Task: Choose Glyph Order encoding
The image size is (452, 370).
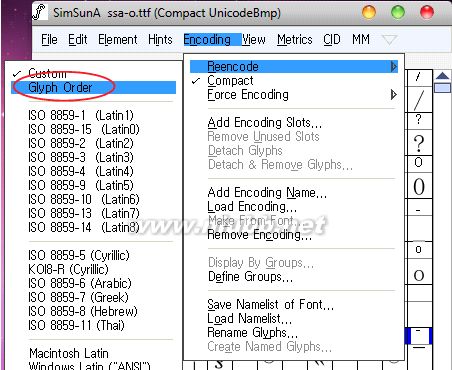Action: [93, 88]
